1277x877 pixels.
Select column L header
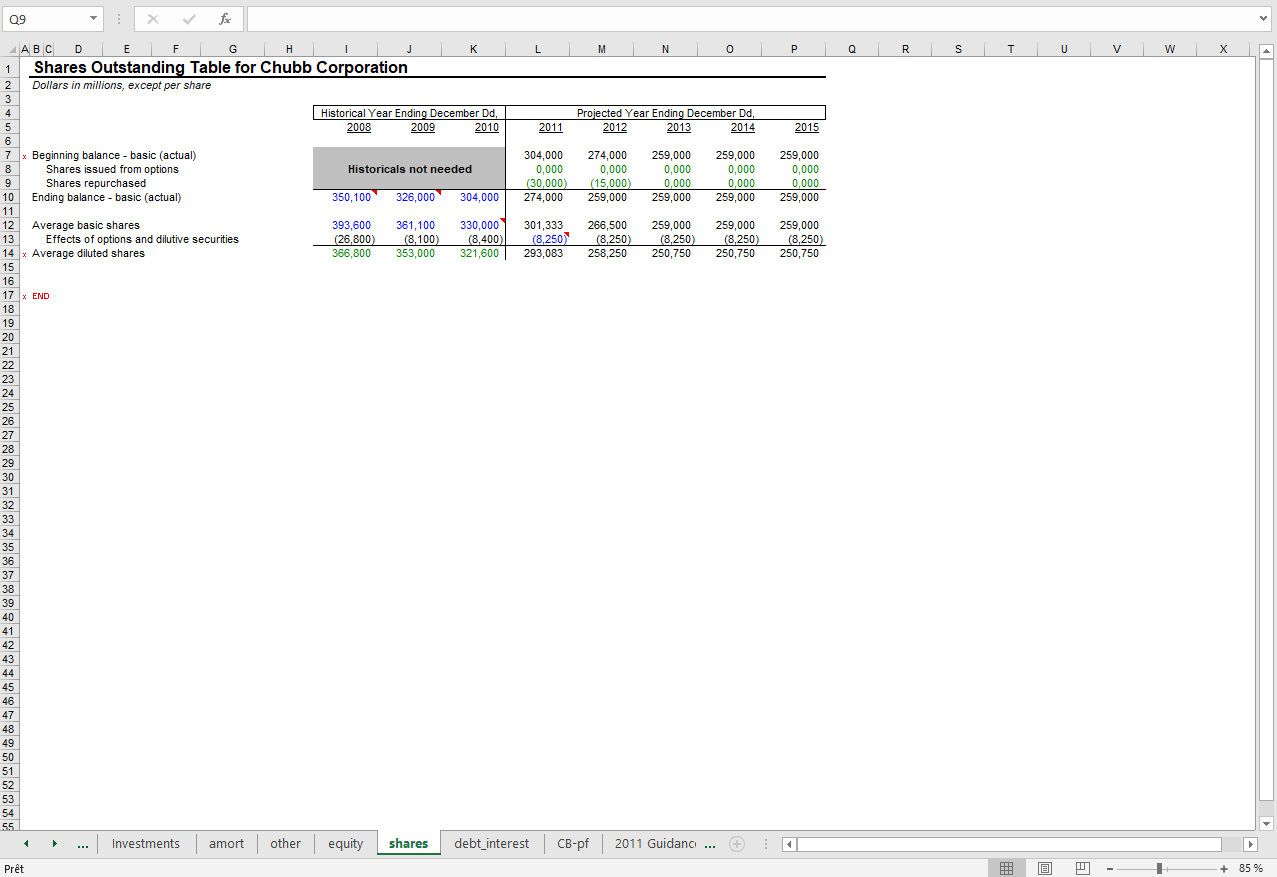(538, 49)
